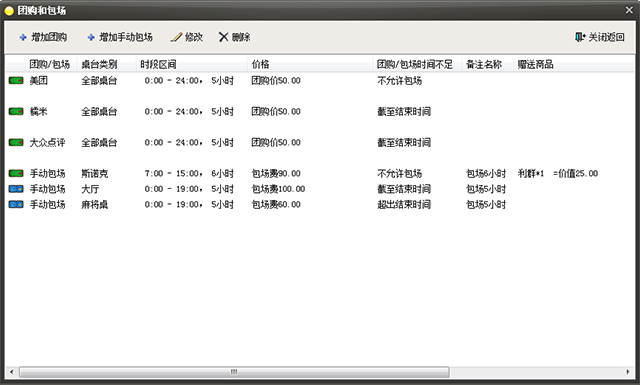Image resolution: width=640 pixels, height=385 pixels.
Task: Click 团购价50.00 in the 大众点评 row
Action: [276, 143]
